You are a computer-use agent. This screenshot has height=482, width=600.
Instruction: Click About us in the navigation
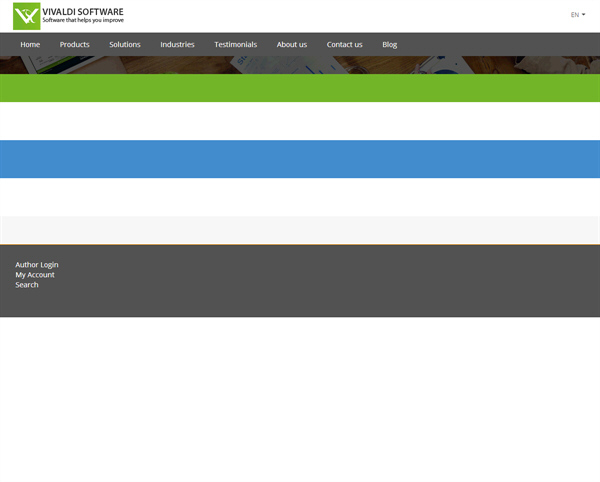tap(292, 45)
